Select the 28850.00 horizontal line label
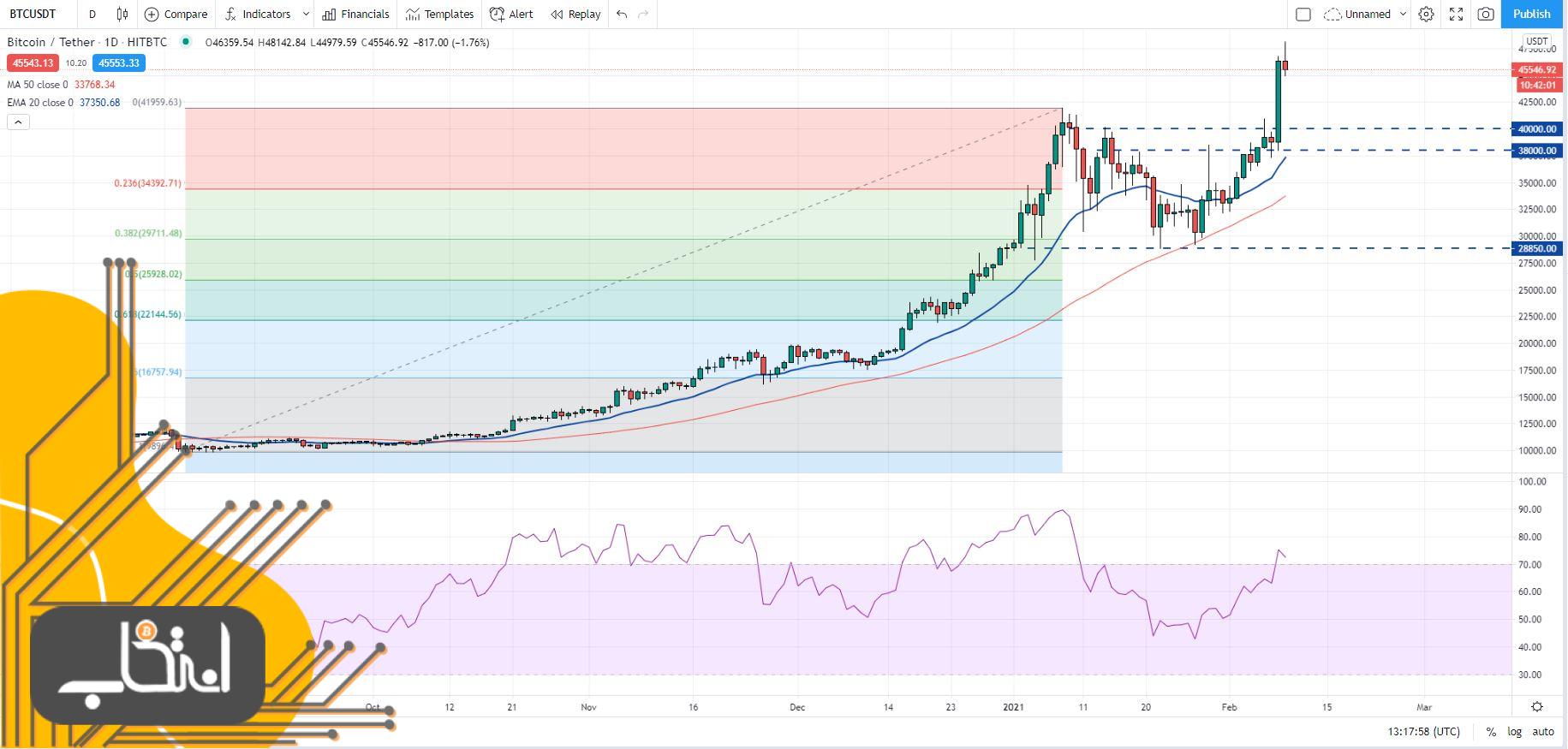Screen dimensions: 1568x749 [x=1537, y=248]
